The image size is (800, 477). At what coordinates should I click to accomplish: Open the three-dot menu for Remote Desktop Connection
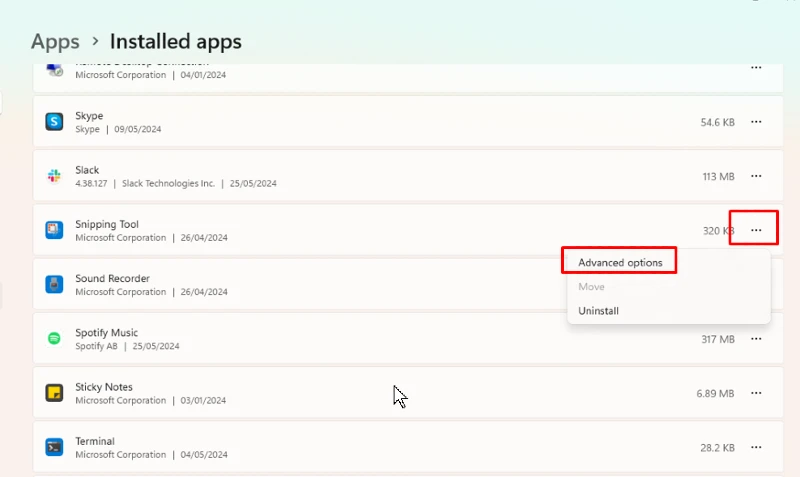[x=756, y=67]
